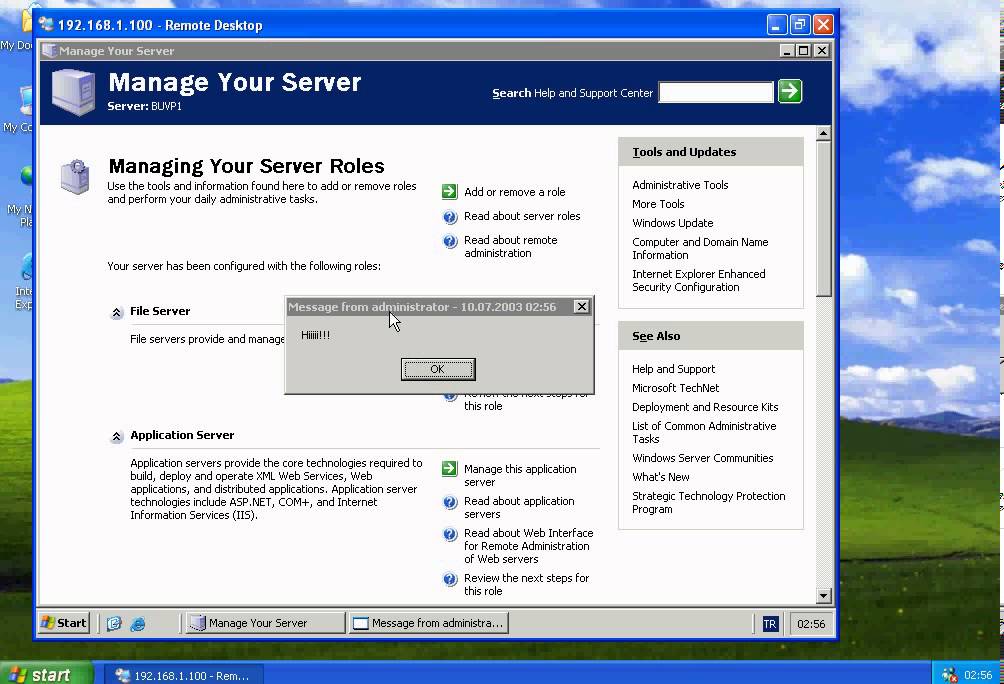Click the Server: BUVP1 label
Viewport: 1004px width, 684px height.
145,106
